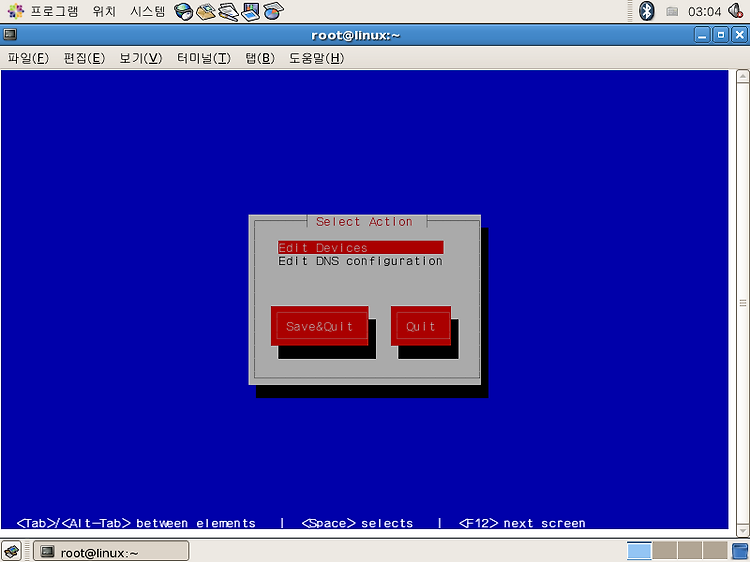Launch the presentation launcher icon
The width and height of the screenshot is (750, 562).
point(250,11)
